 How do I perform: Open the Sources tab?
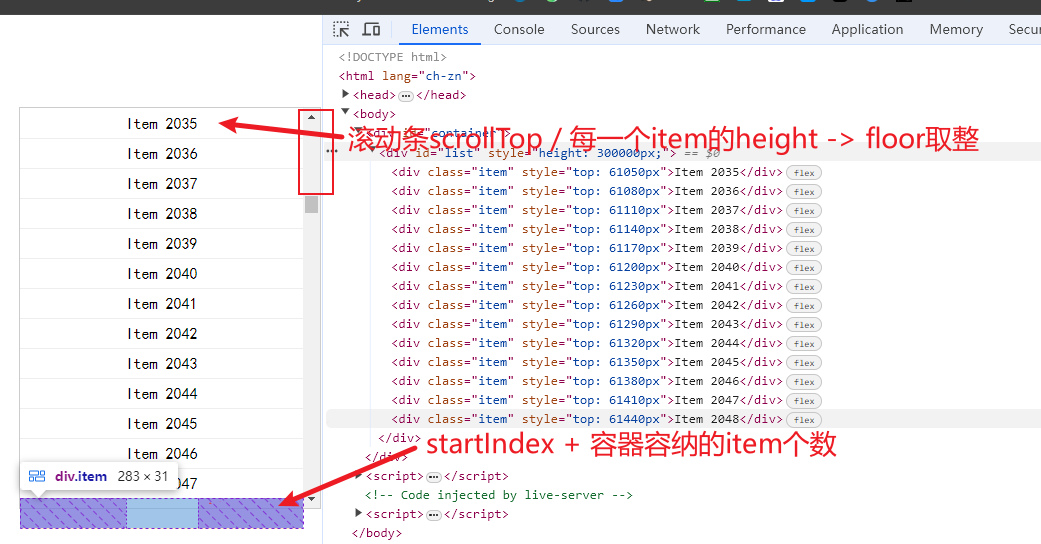click(595, 29)
